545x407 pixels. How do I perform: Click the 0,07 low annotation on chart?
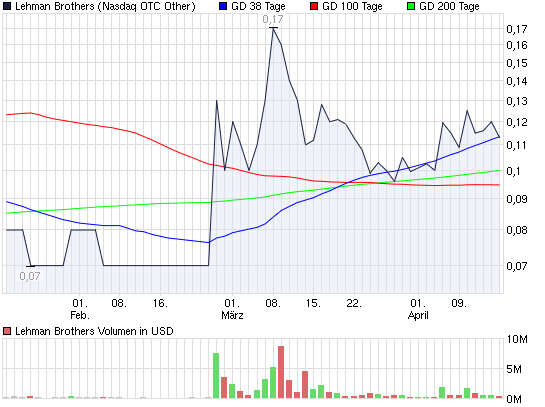(30, 276)
